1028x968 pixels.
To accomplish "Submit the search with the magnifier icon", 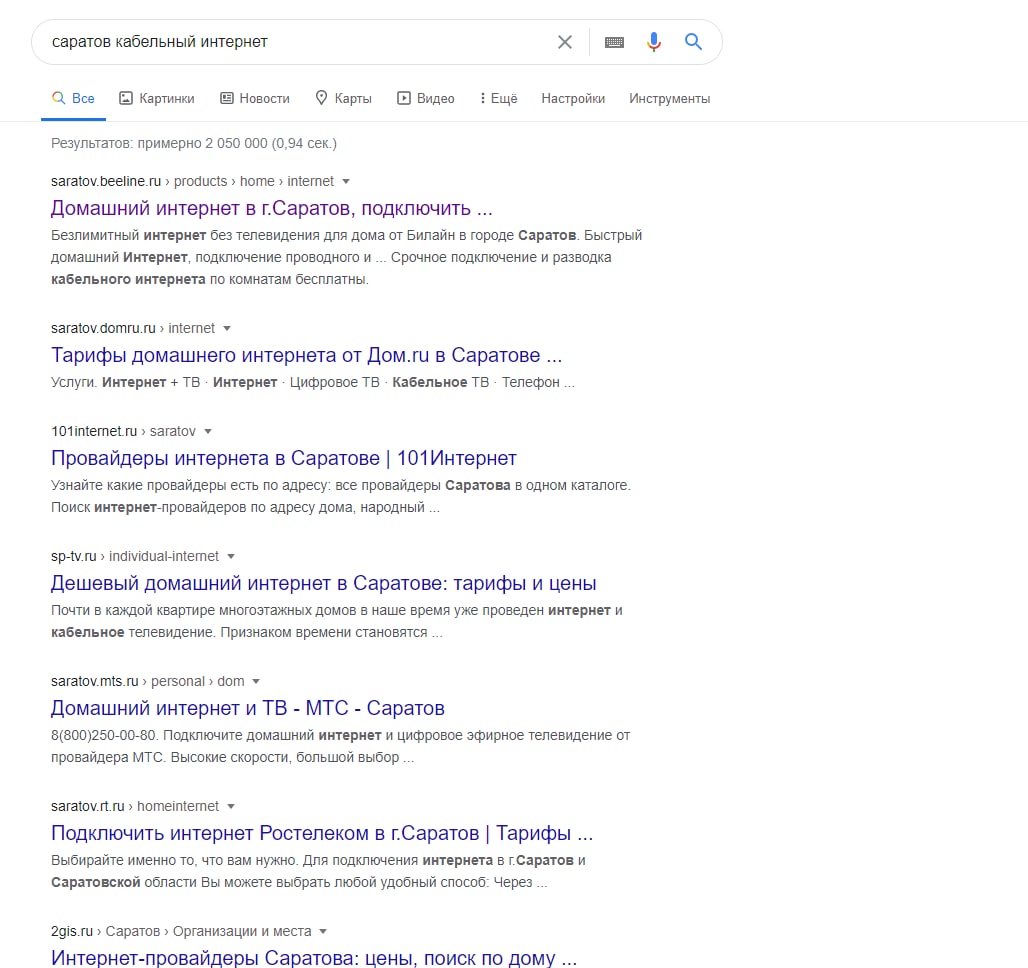I will point(693,42).
